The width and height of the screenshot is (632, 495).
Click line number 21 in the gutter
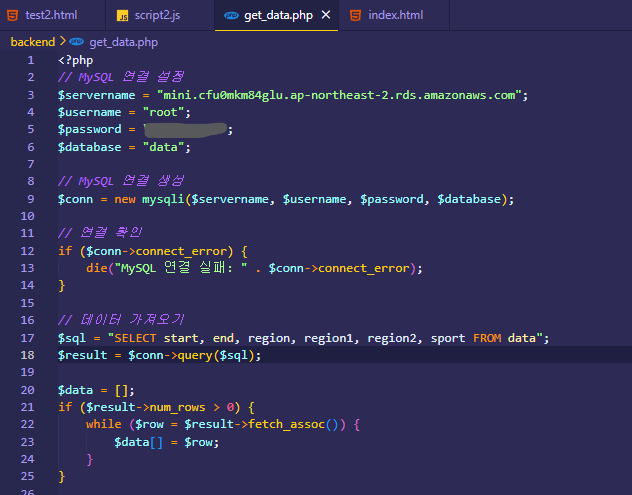click(27, 407)
